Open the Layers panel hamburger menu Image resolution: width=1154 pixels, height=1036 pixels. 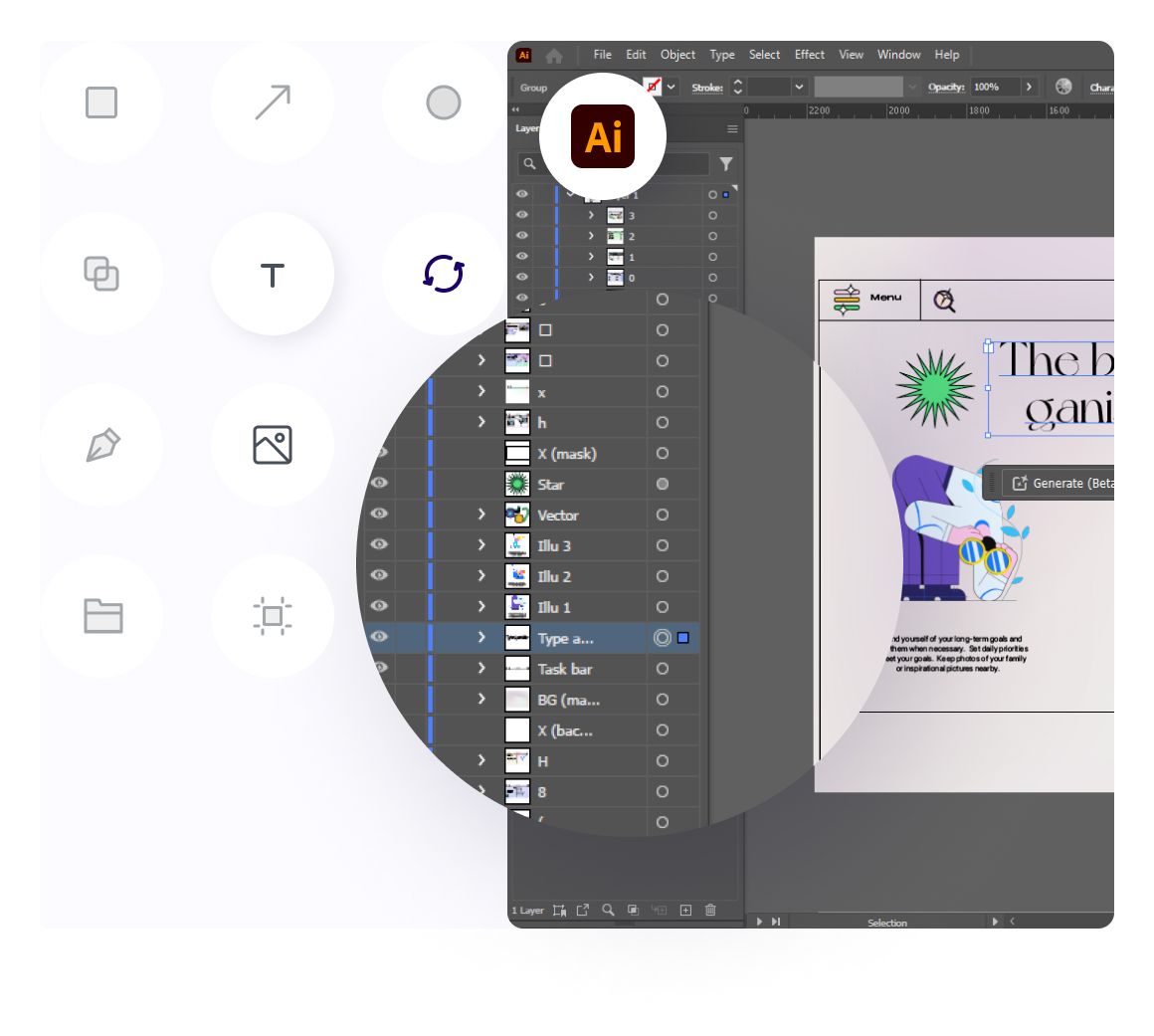[x=732, y=129]
